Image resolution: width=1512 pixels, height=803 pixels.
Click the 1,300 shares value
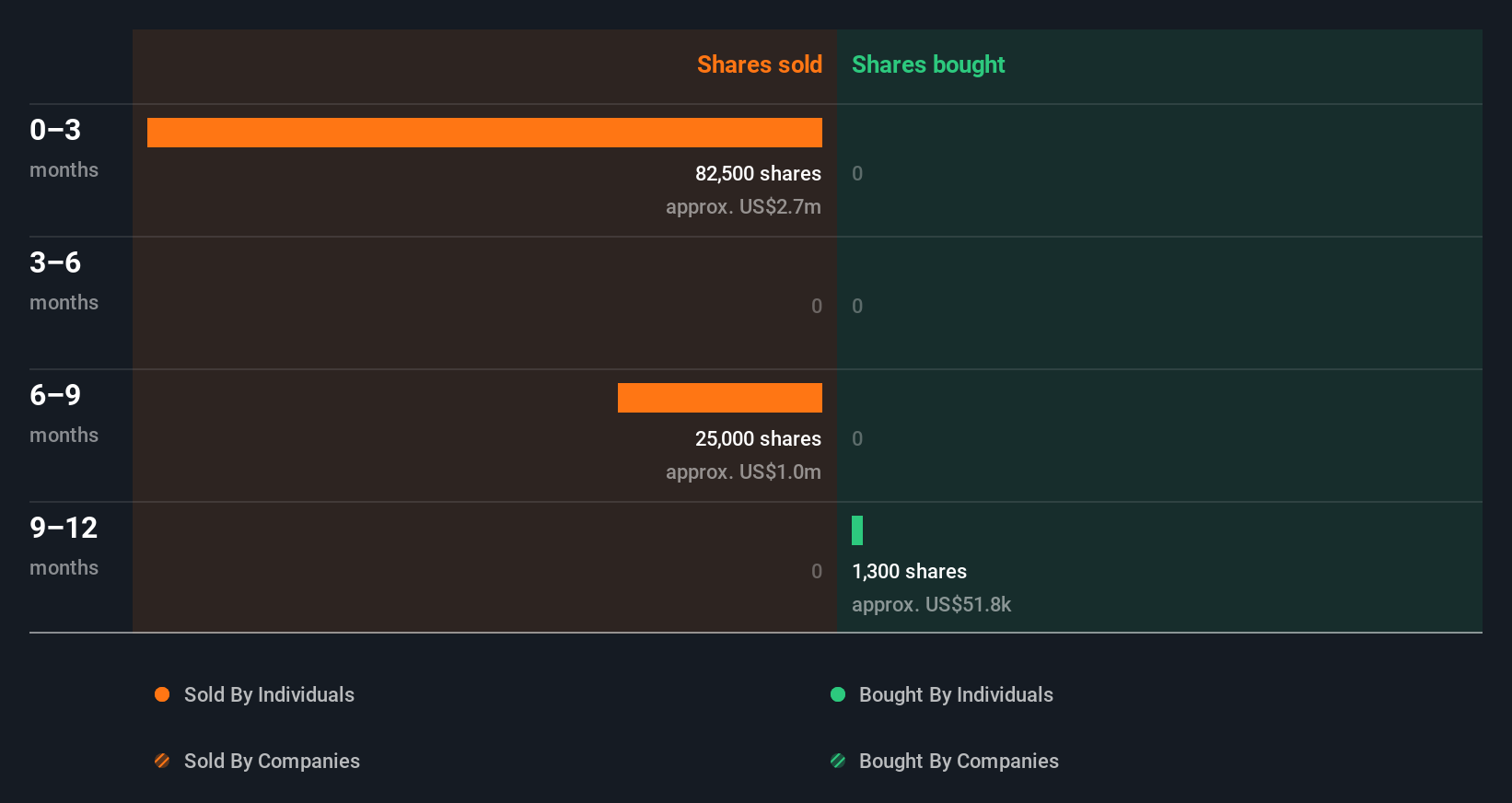(909, 571)
